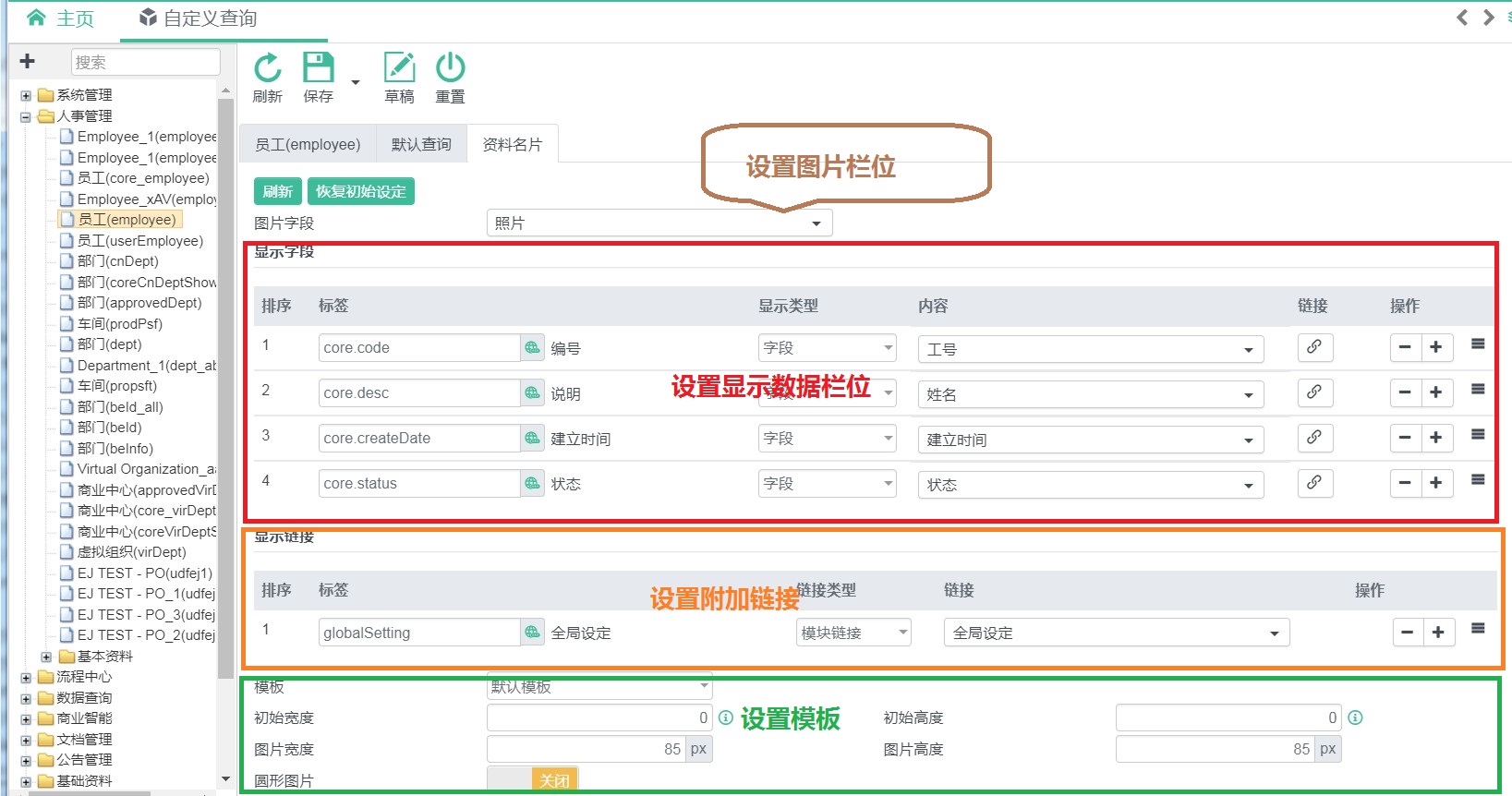Click link icon in 工号 row

click(x=1314, y=347)
